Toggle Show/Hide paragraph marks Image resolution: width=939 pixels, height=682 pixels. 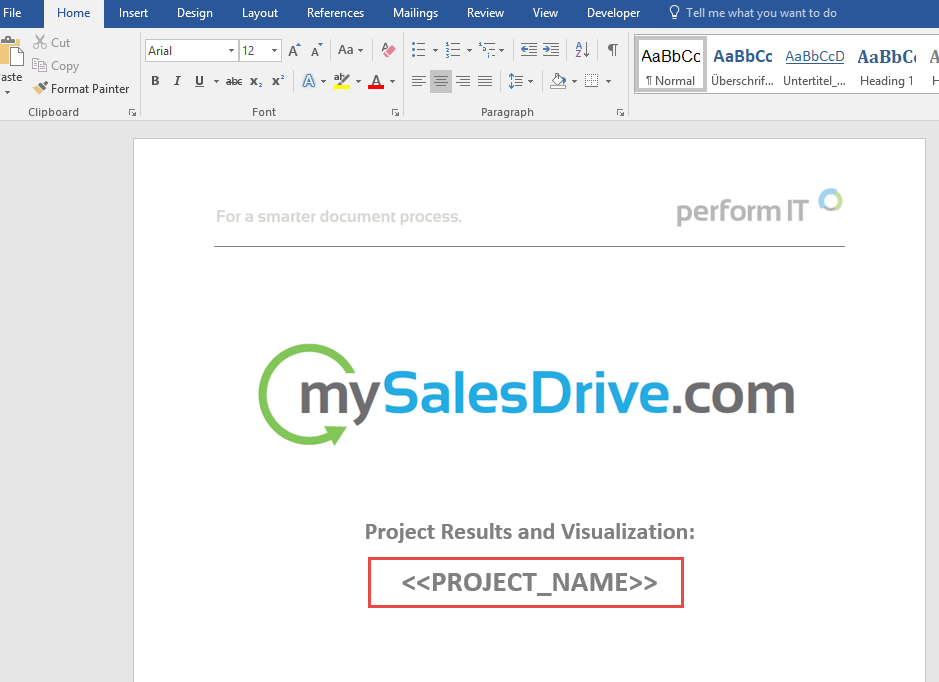tap(613, 50)
